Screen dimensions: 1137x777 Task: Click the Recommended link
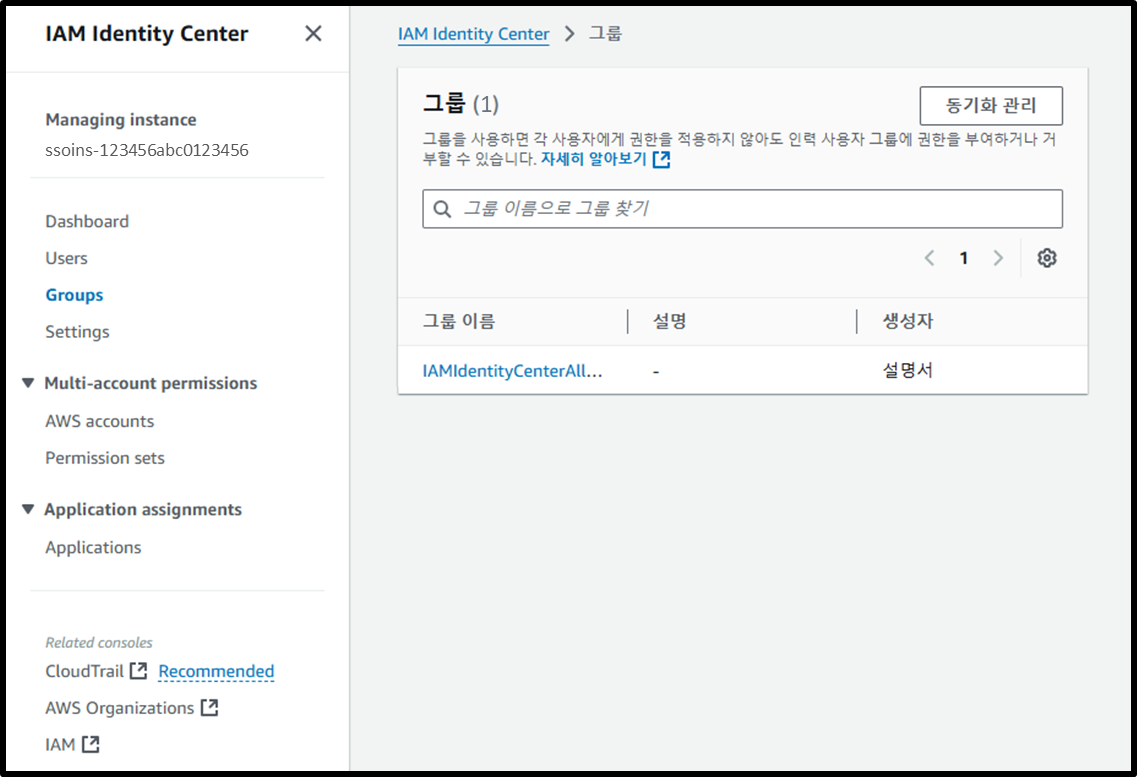216,671
